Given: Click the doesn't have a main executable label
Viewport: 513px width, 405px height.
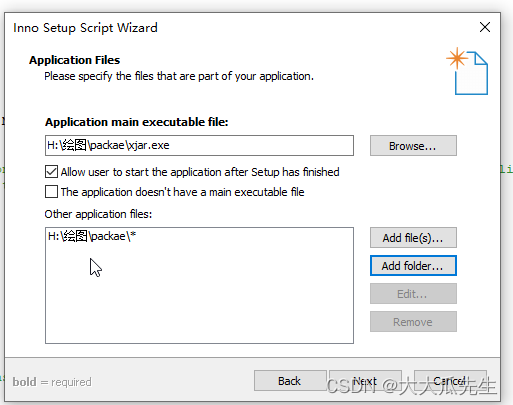Looking at the screenshot, I should (182, 192).
